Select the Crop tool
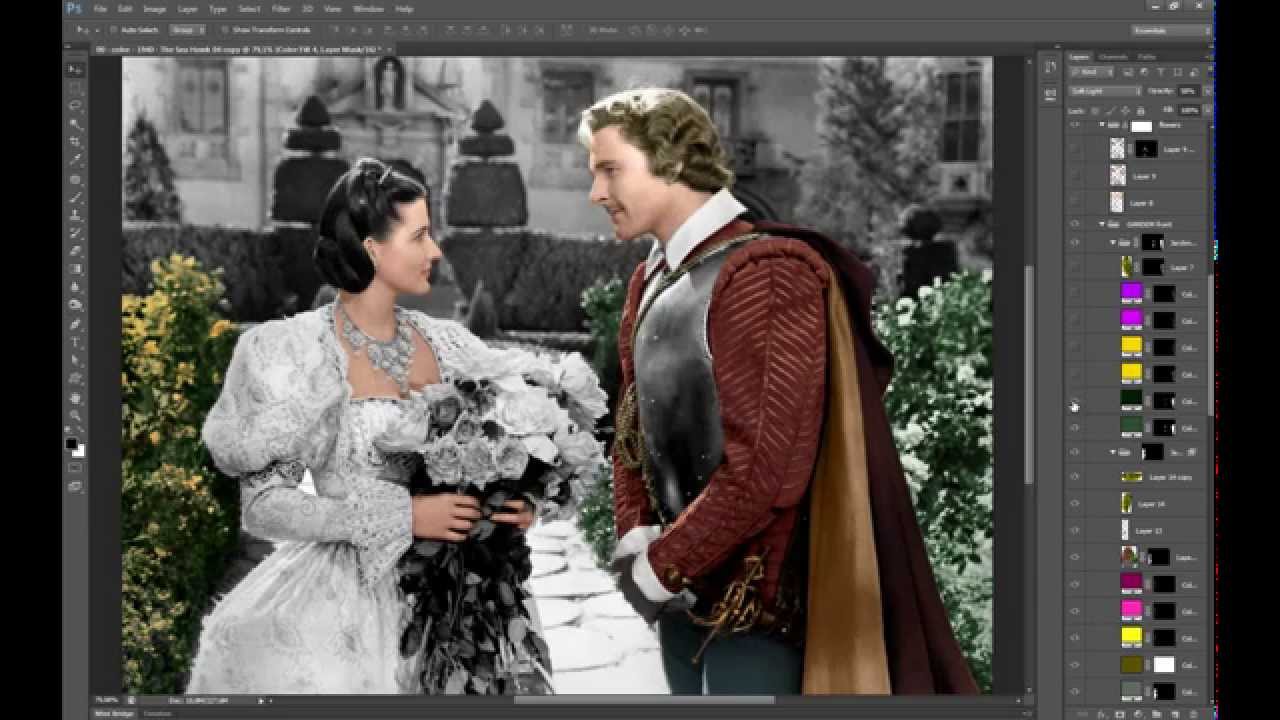Image resolution: width=1280 pixels, height=720 pixels. (x=75, y=142)
